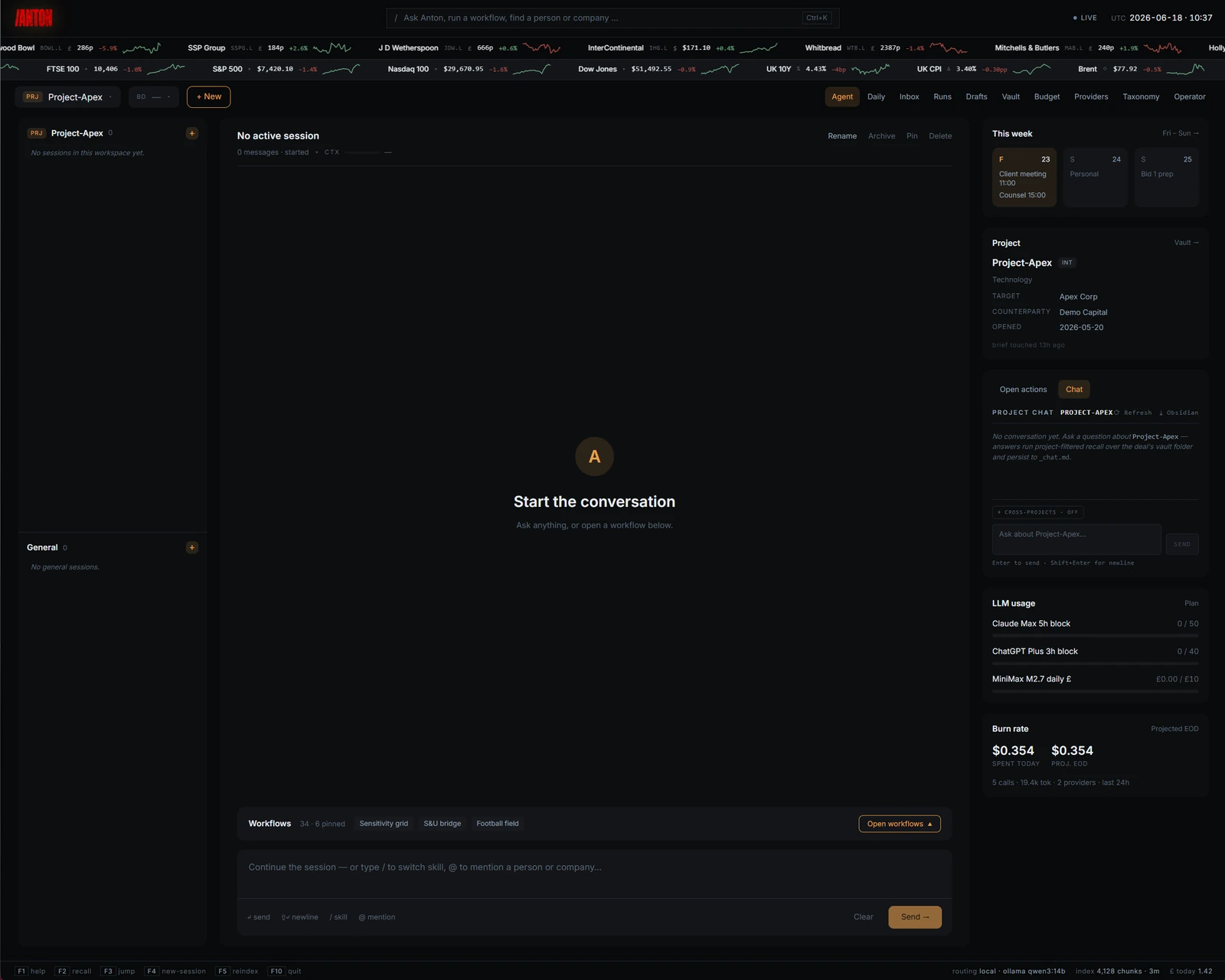Screen dimensions: 1225x980
Task: Pin the current session
Action: click(912, 136)
